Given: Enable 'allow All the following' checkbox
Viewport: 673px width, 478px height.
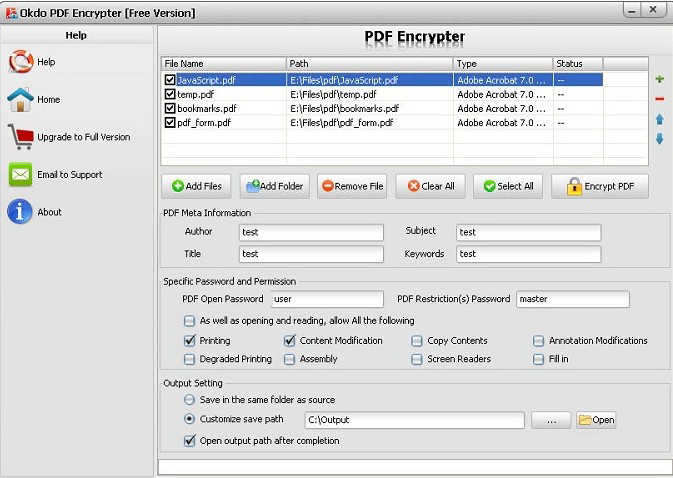Looking at the screenshot, I should click(x=189, y=321).
